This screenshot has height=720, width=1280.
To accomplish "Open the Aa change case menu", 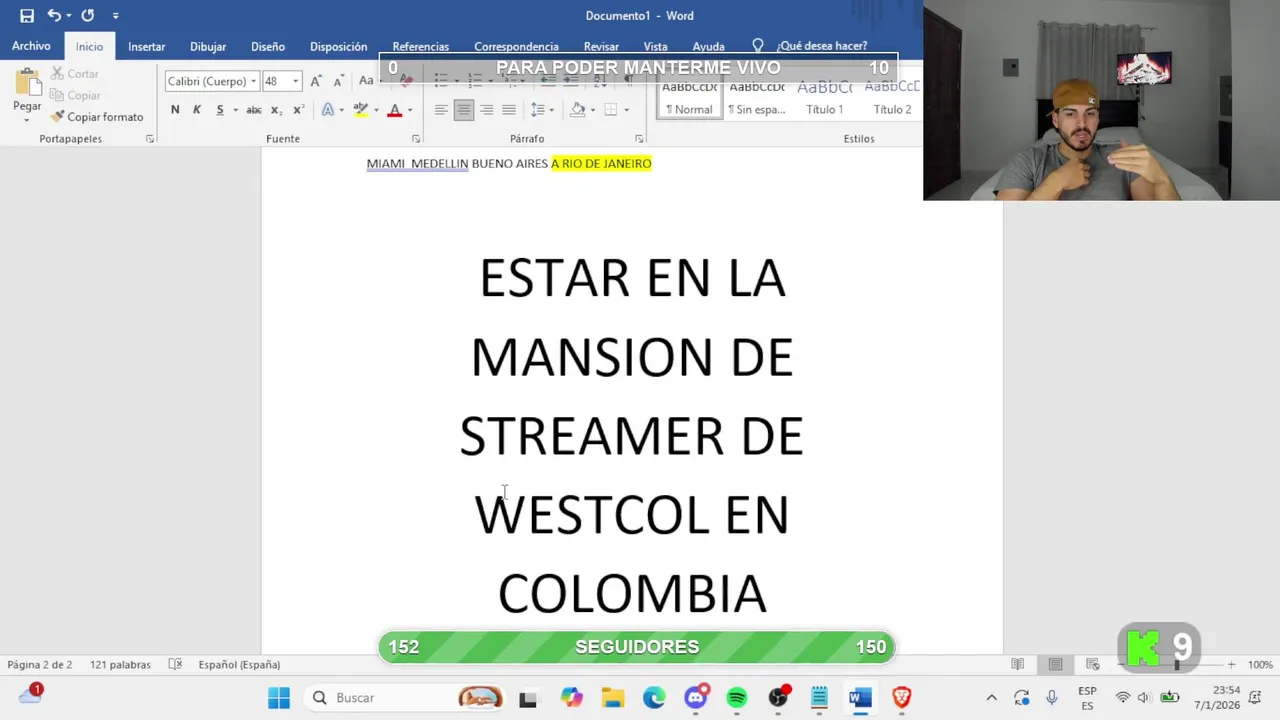I will click(367, 81).
